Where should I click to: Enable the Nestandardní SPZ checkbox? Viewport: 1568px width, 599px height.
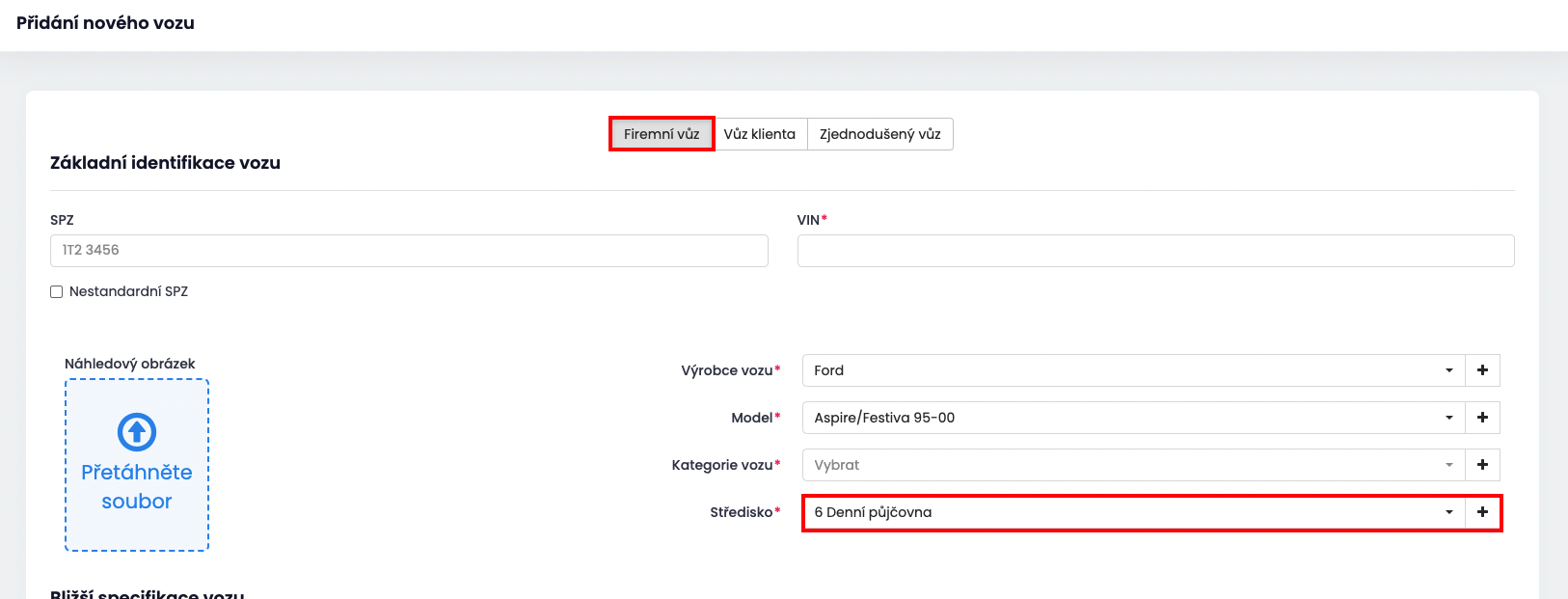(x=57, y=291)
